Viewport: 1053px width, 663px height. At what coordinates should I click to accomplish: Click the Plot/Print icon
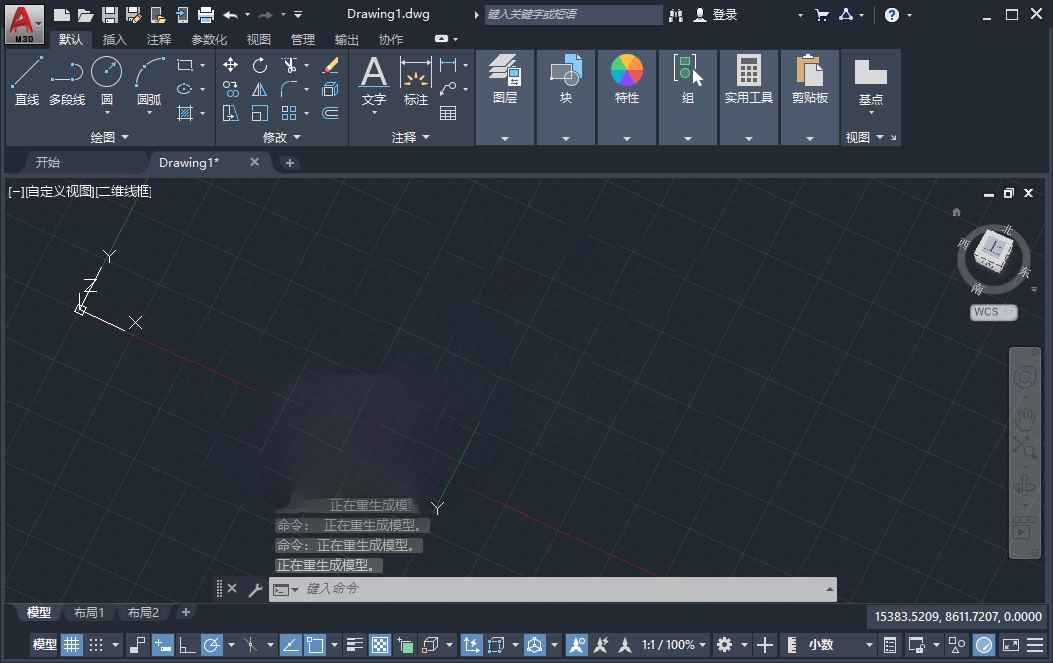click(205, 14)
